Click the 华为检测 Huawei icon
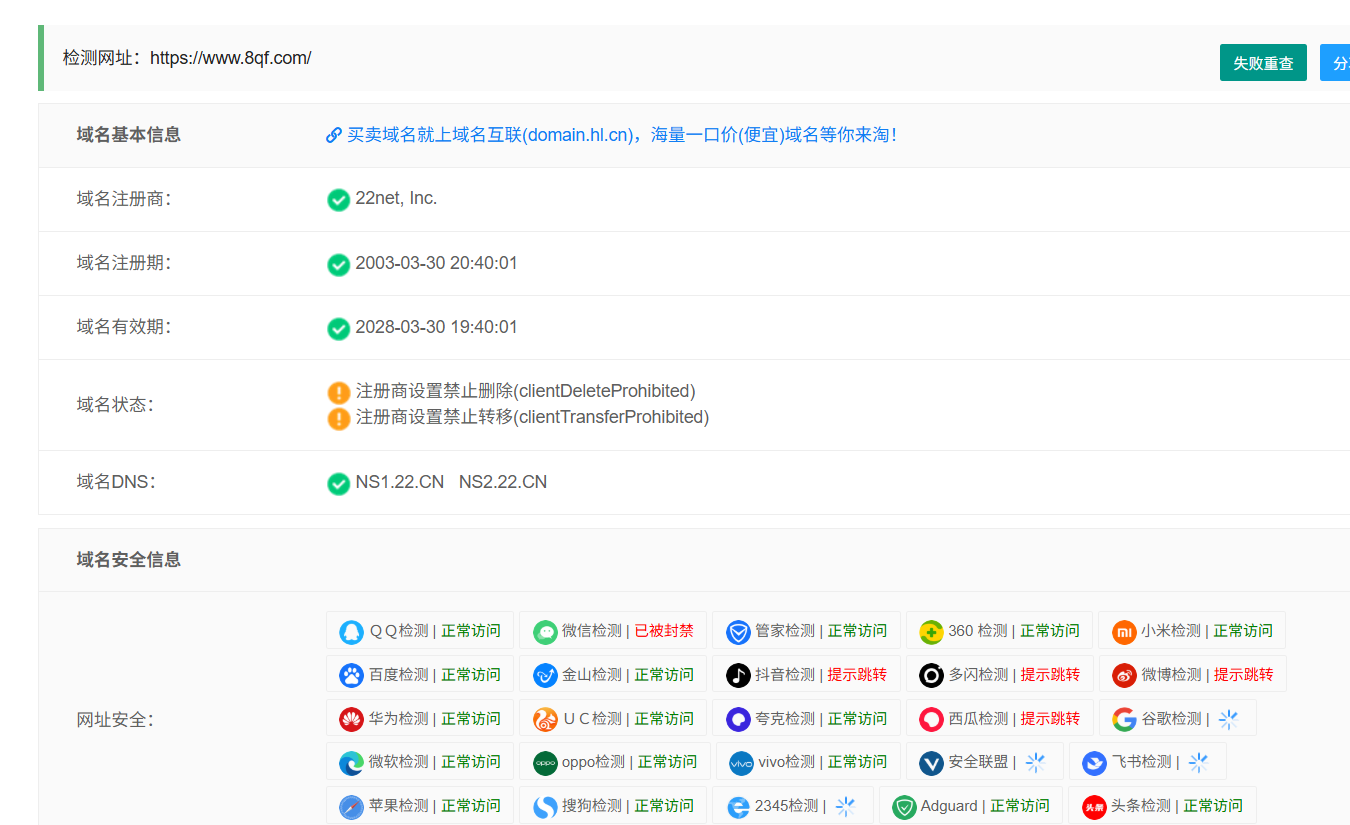 352,718
